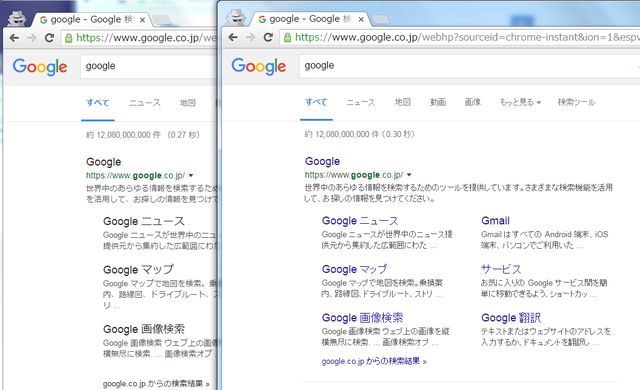
Task: Open Google マップ link in left window
Action: (x=138, y=270)
